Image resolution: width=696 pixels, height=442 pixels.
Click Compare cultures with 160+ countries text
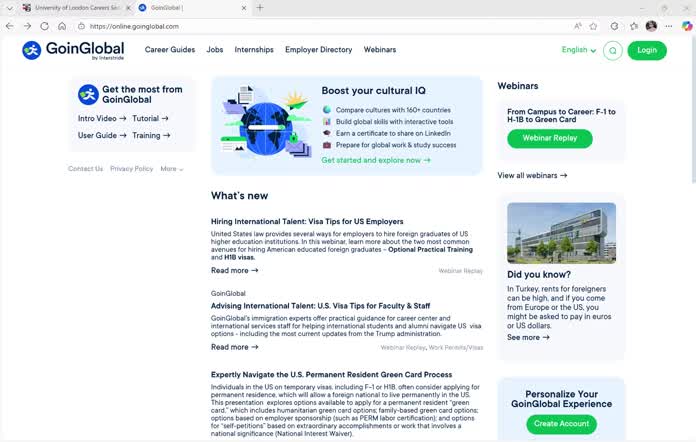pos(393,110)
